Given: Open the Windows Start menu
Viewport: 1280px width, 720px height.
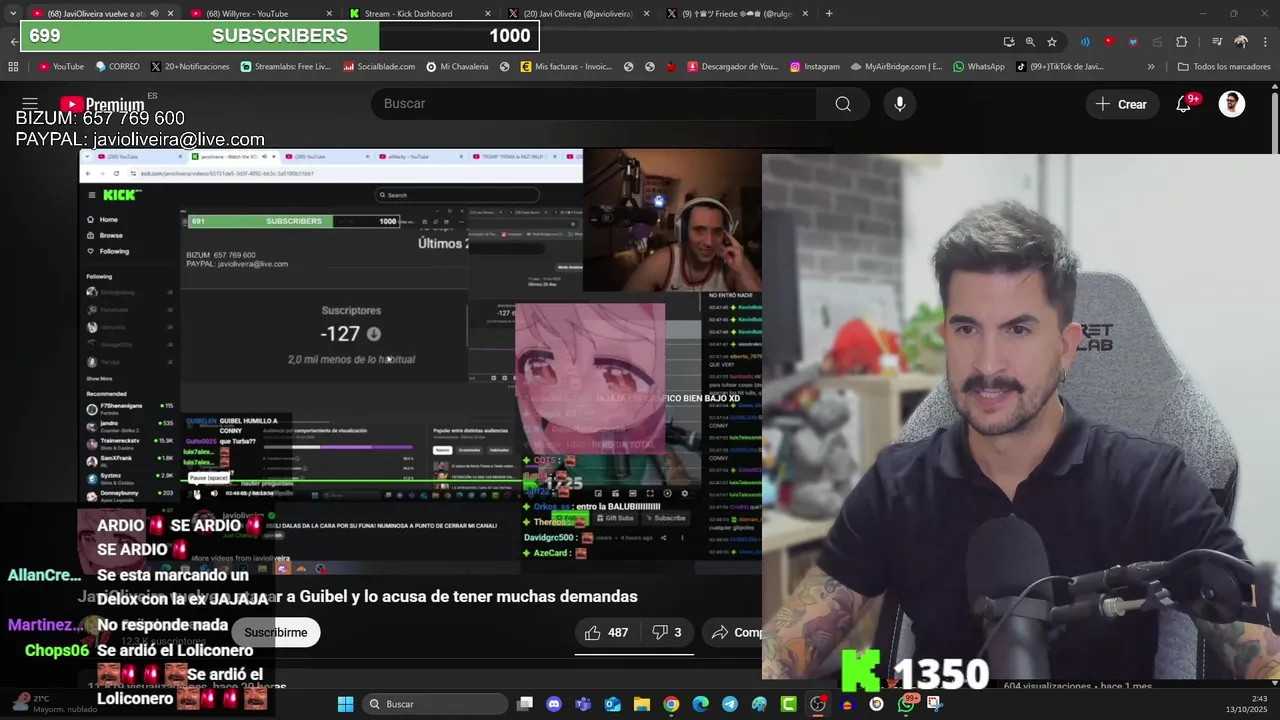Looking at the screenshot, I should (345, 704).
